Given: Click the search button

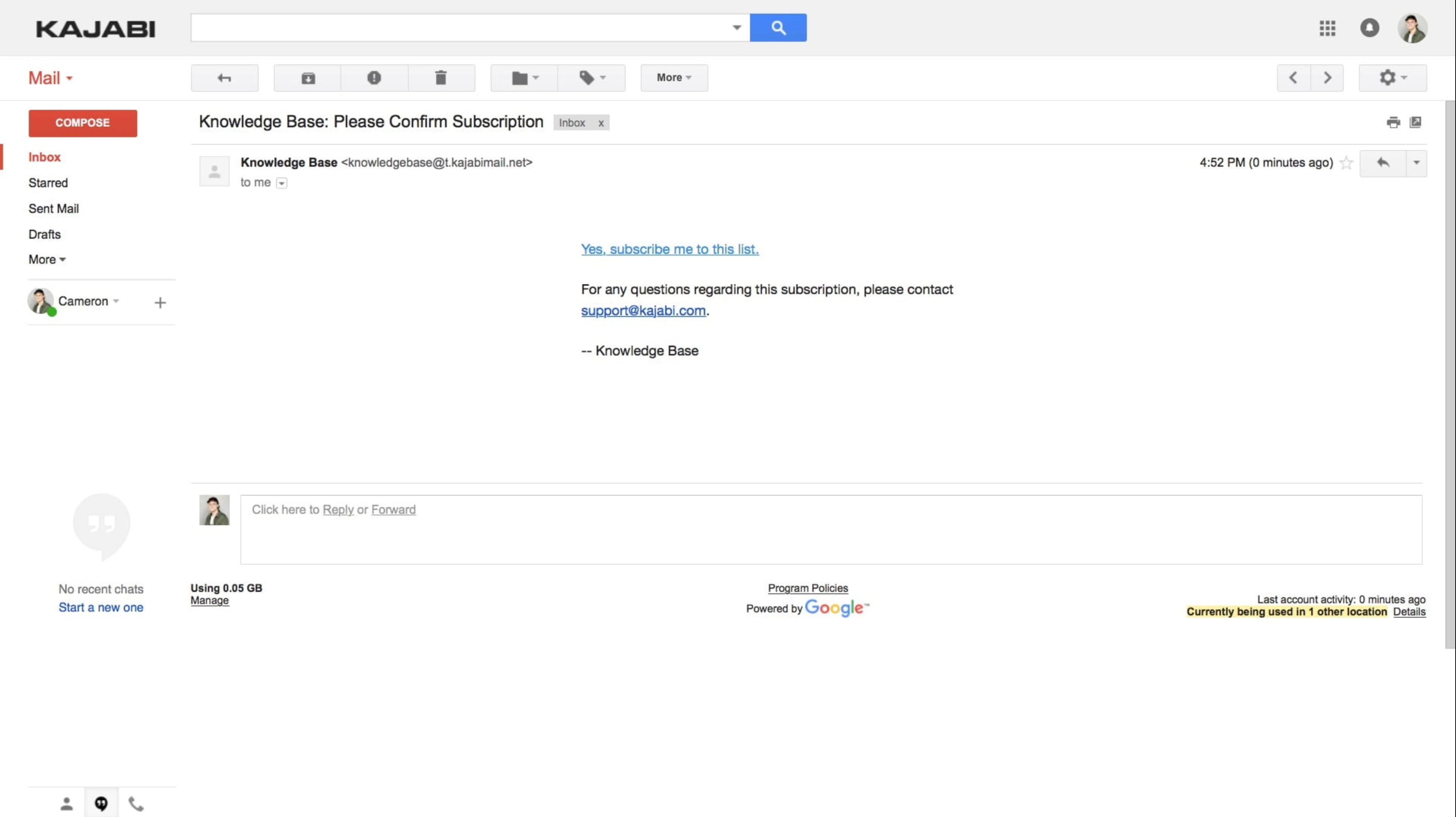Looking at the screenshot, I should [778, 27].
